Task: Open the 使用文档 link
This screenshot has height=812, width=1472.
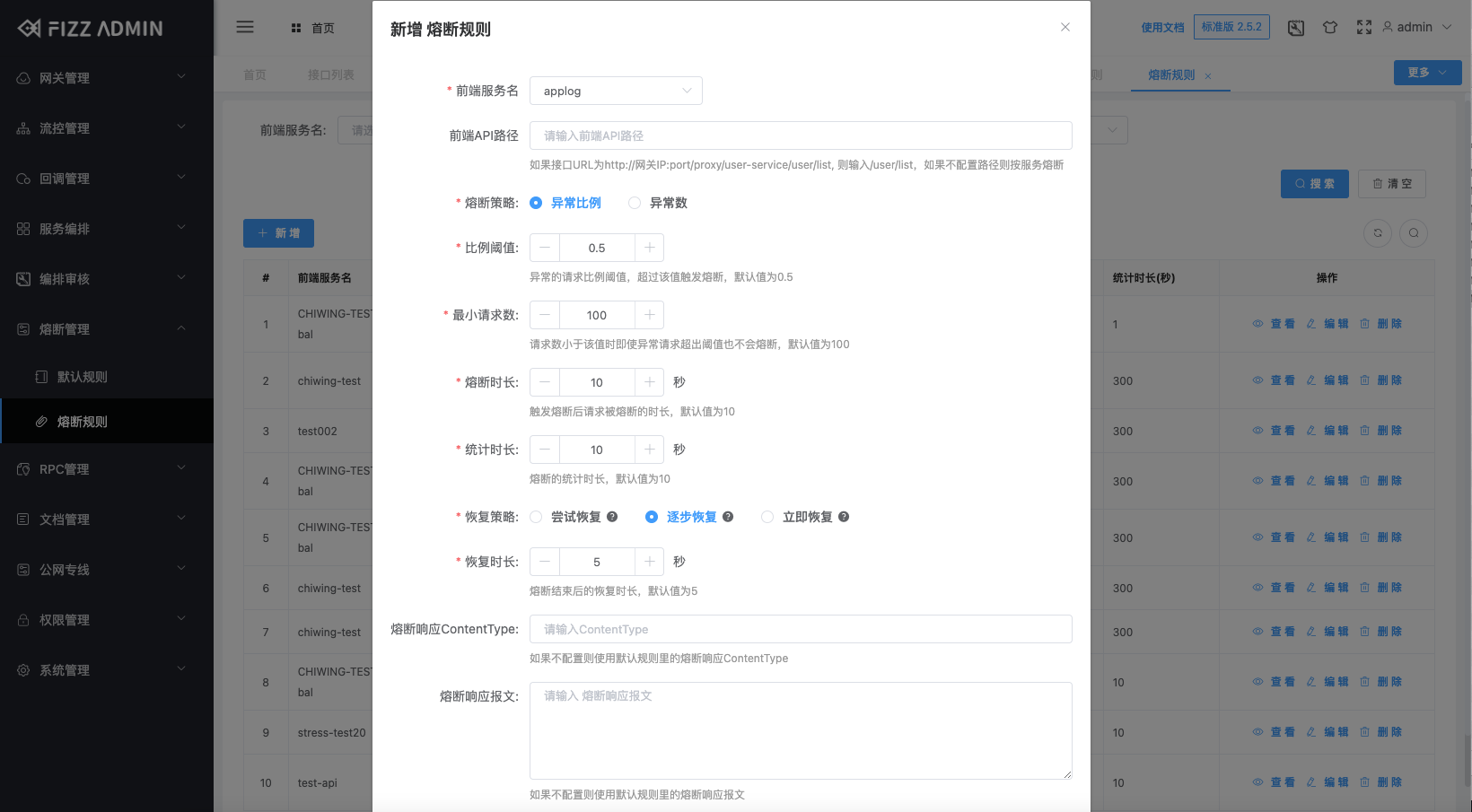Action: [x=1162, y=28]
